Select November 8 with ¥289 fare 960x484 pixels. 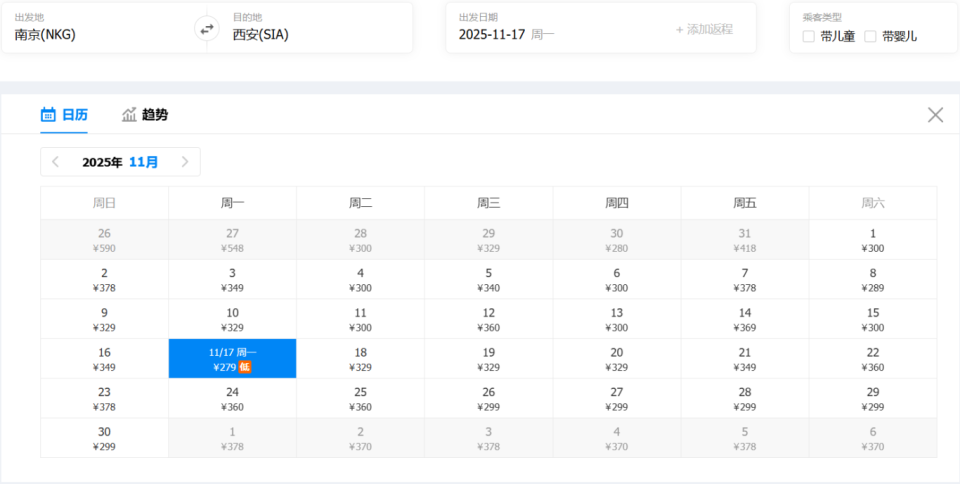tap(873, 280)
